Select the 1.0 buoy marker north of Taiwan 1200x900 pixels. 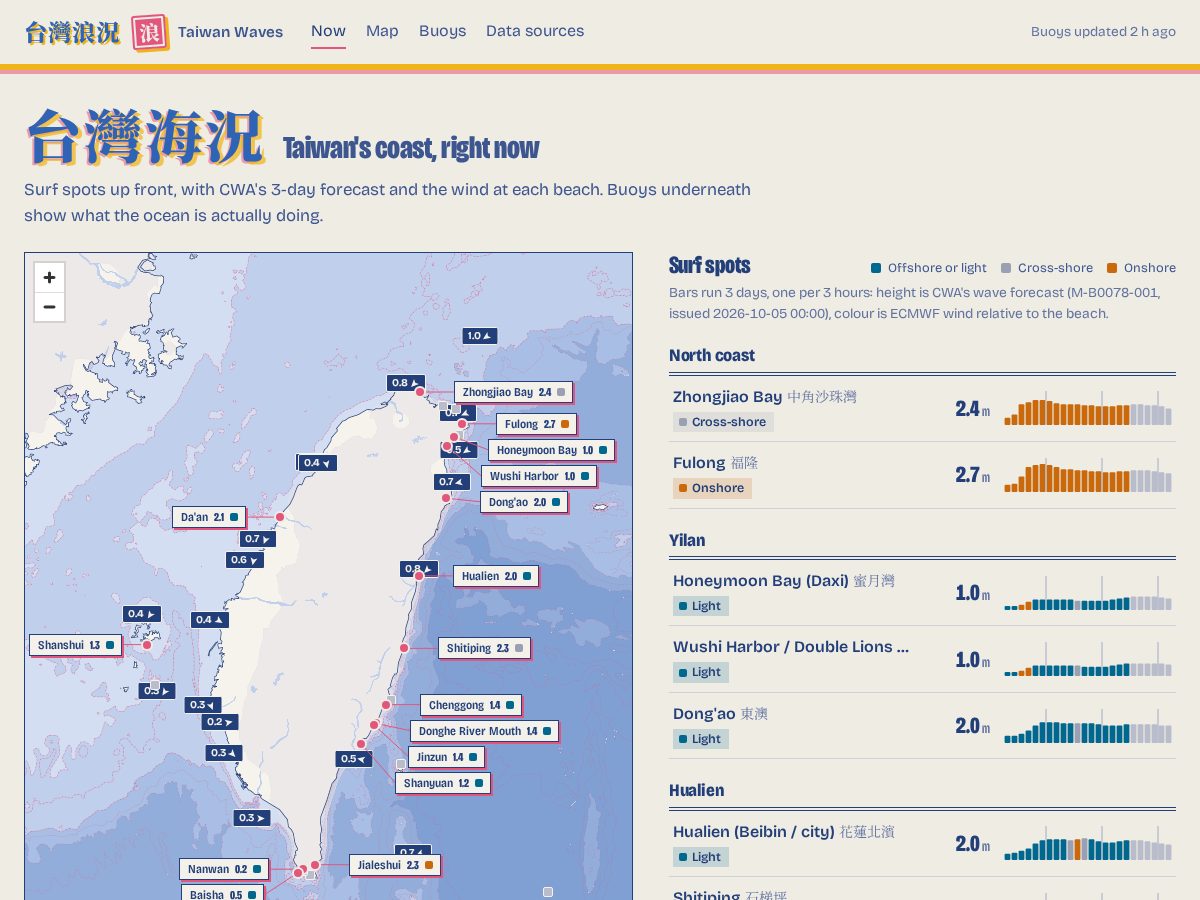coord(480,336)
